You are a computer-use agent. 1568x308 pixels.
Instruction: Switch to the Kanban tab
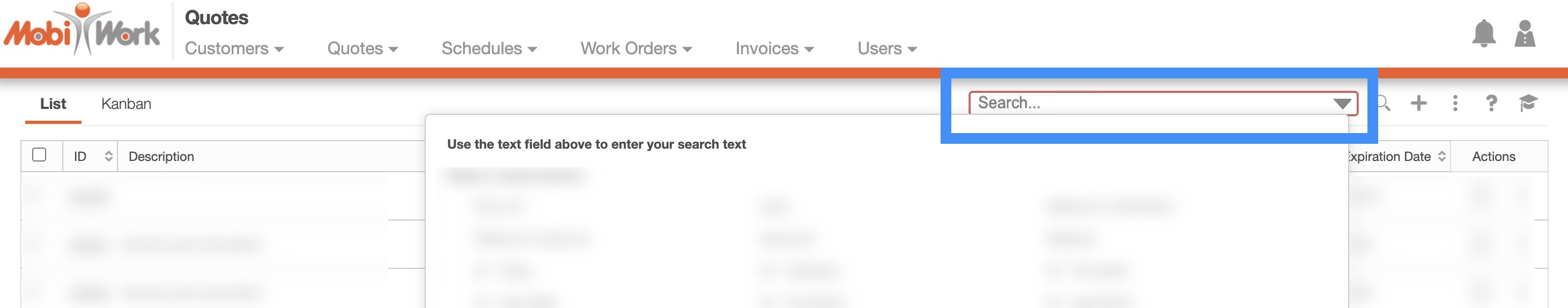coord(126,104)
